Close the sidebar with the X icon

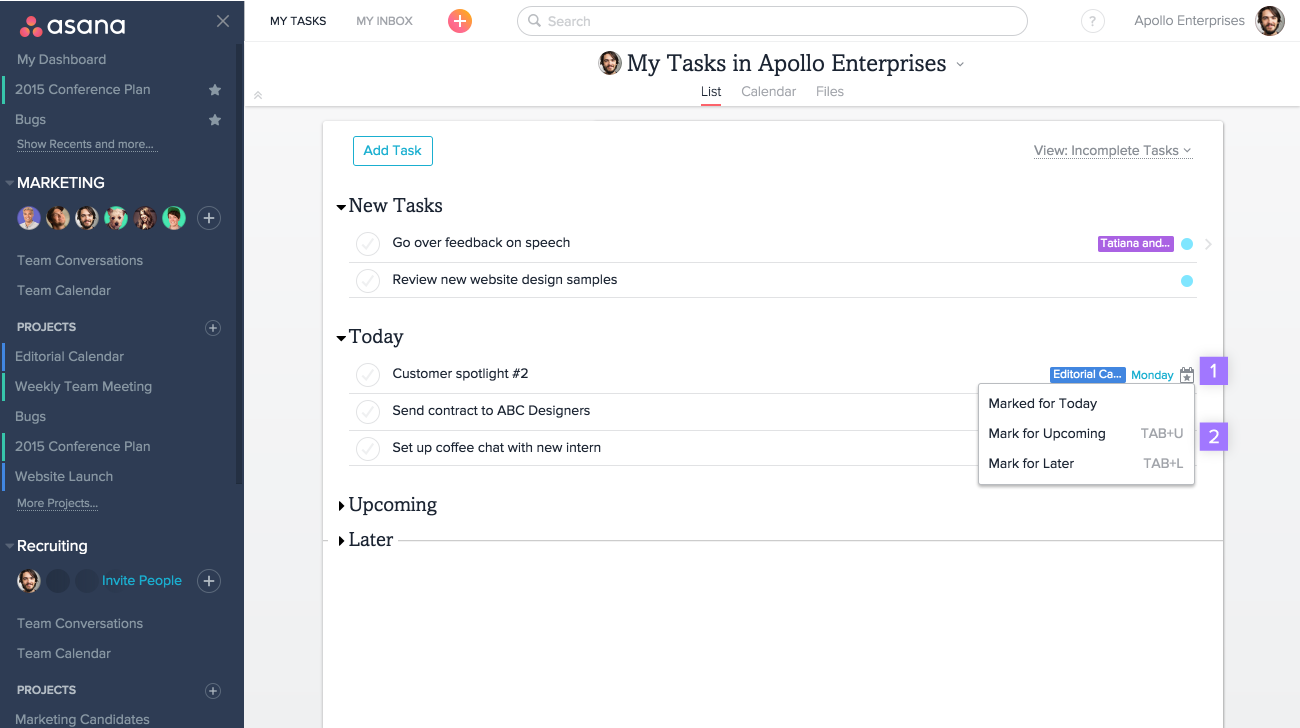point(223,21)
